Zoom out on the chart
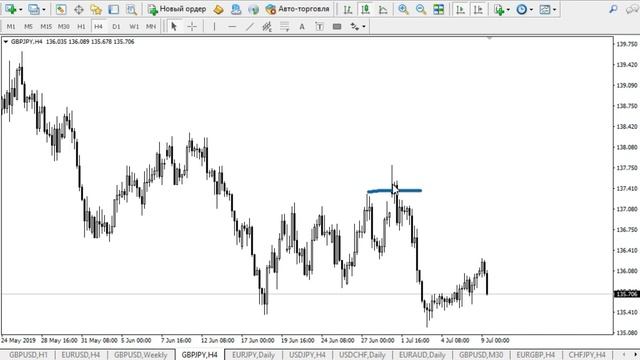640x360 pixels. point(421,9)
